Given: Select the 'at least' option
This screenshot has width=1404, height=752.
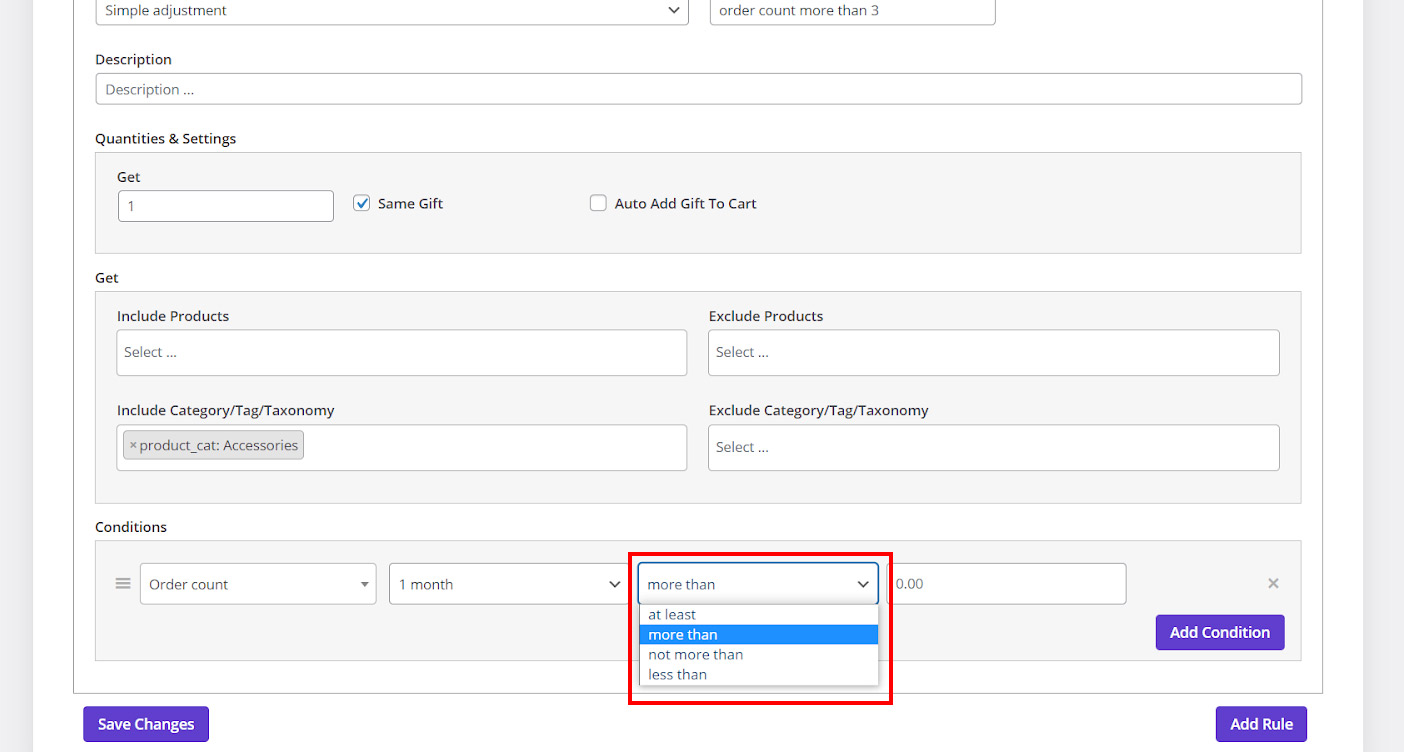Looking at the screenshot, I should pos(672,615).
